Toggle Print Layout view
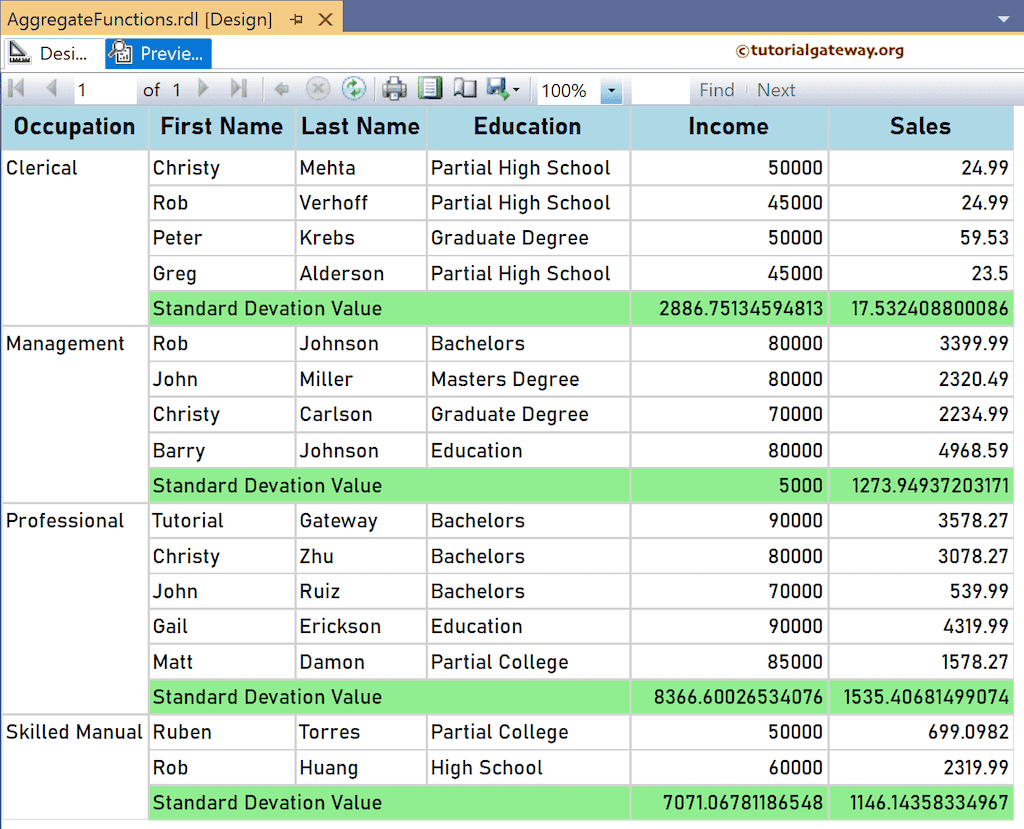This screenshot has width=1024, height=829. 430,89
